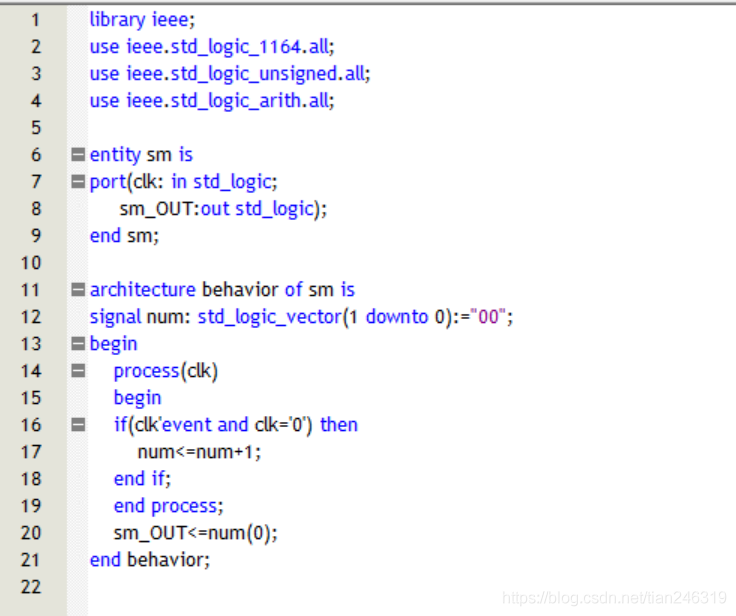Screen dimensions: 736x616
Task: Click the 'end if;' text
Action: pos(142,479)
